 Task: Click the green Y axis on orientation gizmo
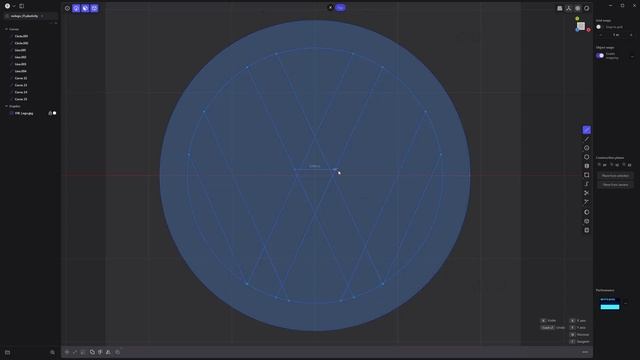[577, 18]
